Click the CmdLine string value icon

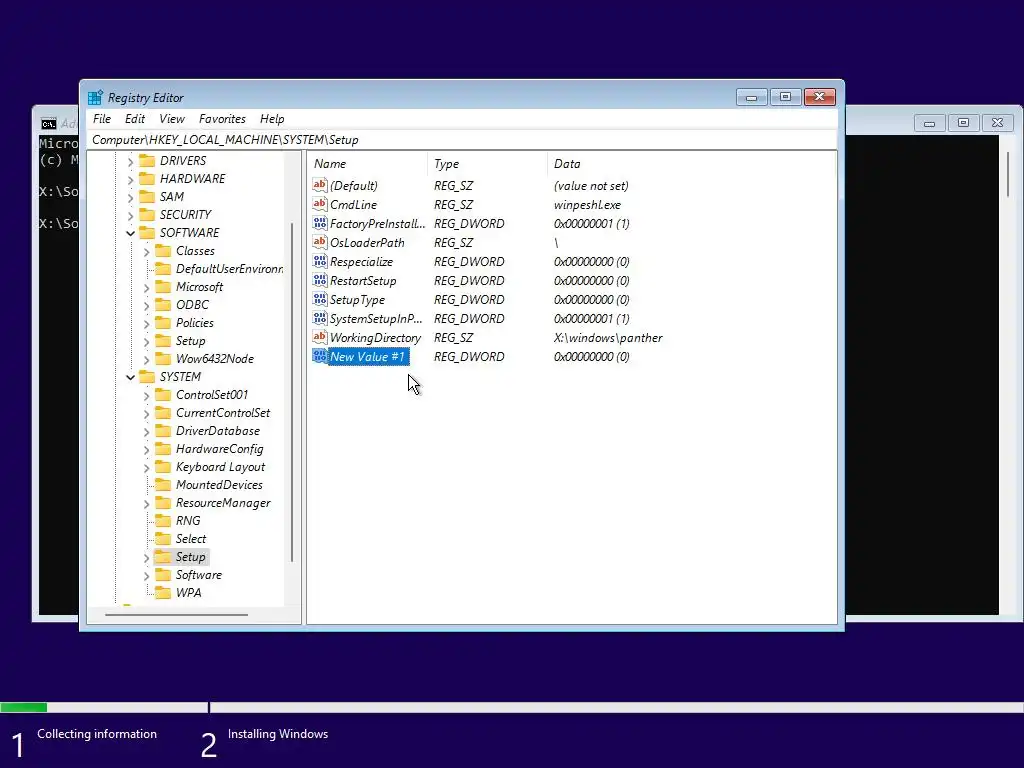(319, 204)
